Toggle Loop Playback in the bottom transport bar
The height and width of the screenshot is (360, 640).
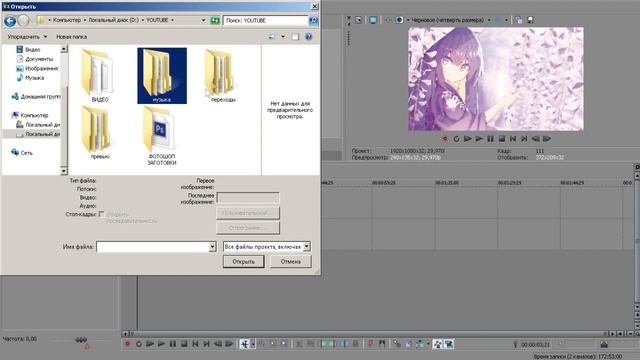(x=139, y=344)
